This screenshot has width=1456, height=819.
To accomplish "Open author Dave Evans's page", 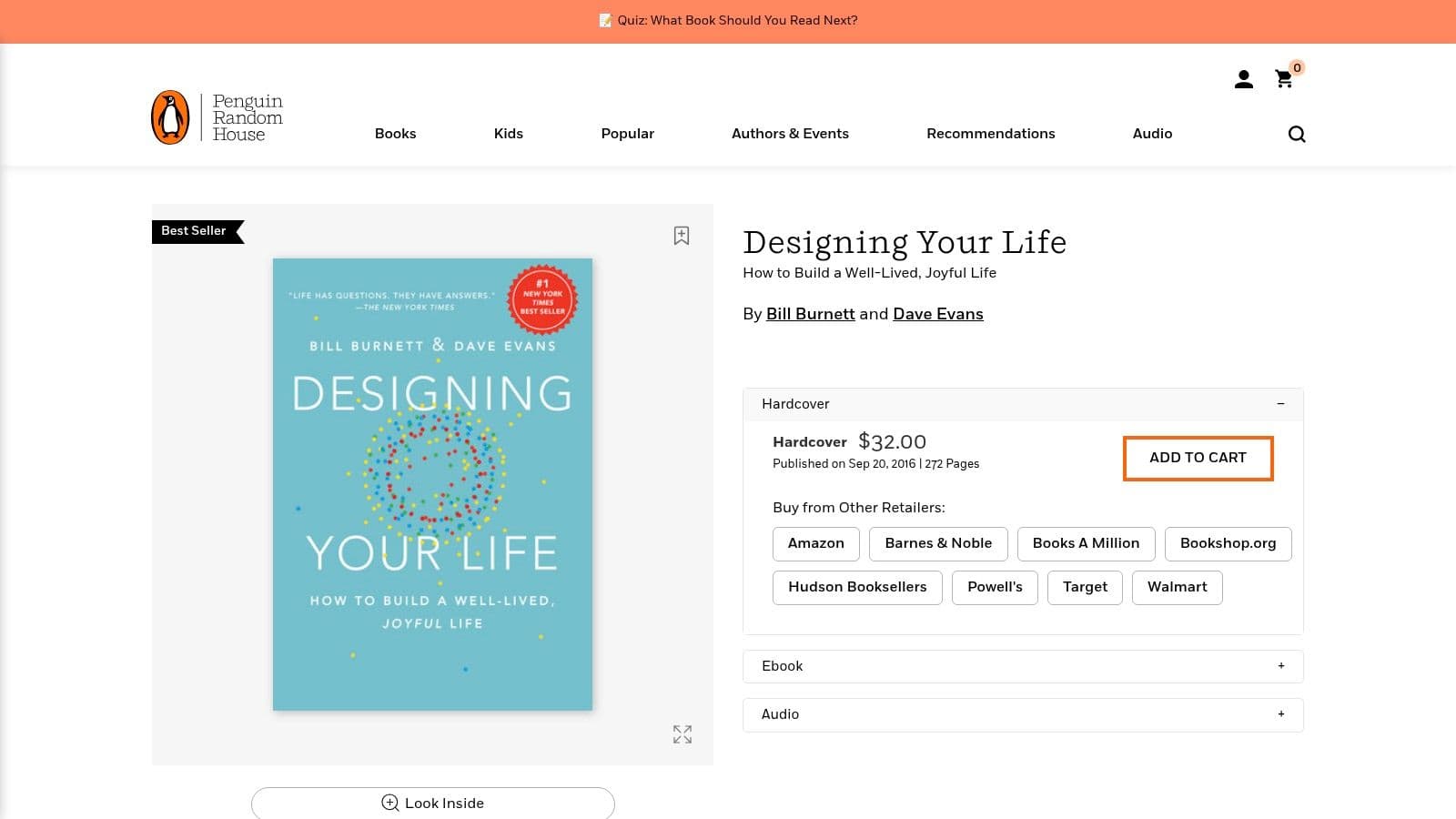I will pyautogui.click(x=938, y=314).
